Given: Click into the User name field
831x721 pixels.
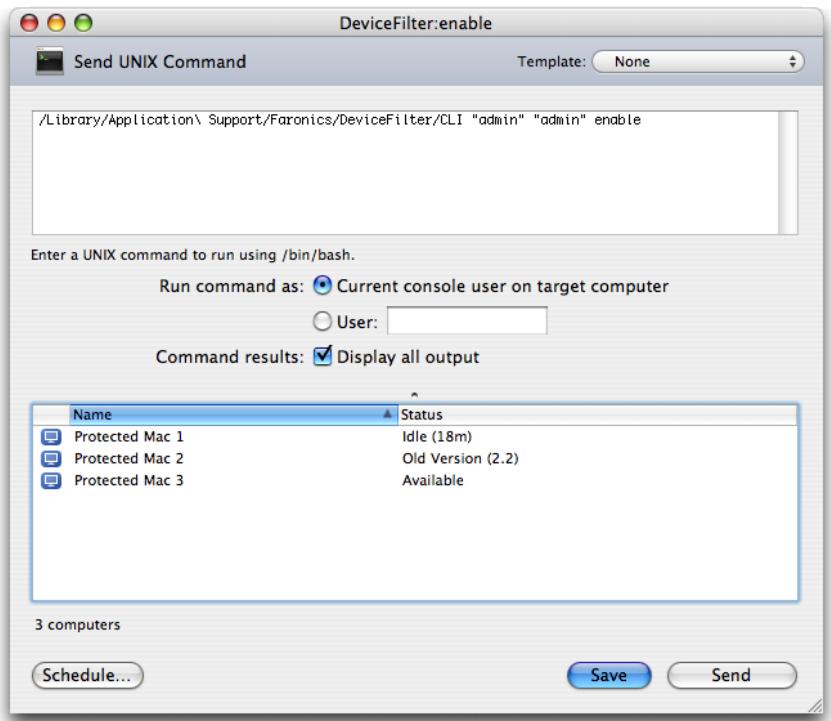Looking at the screenshot, I should (467, 321).
